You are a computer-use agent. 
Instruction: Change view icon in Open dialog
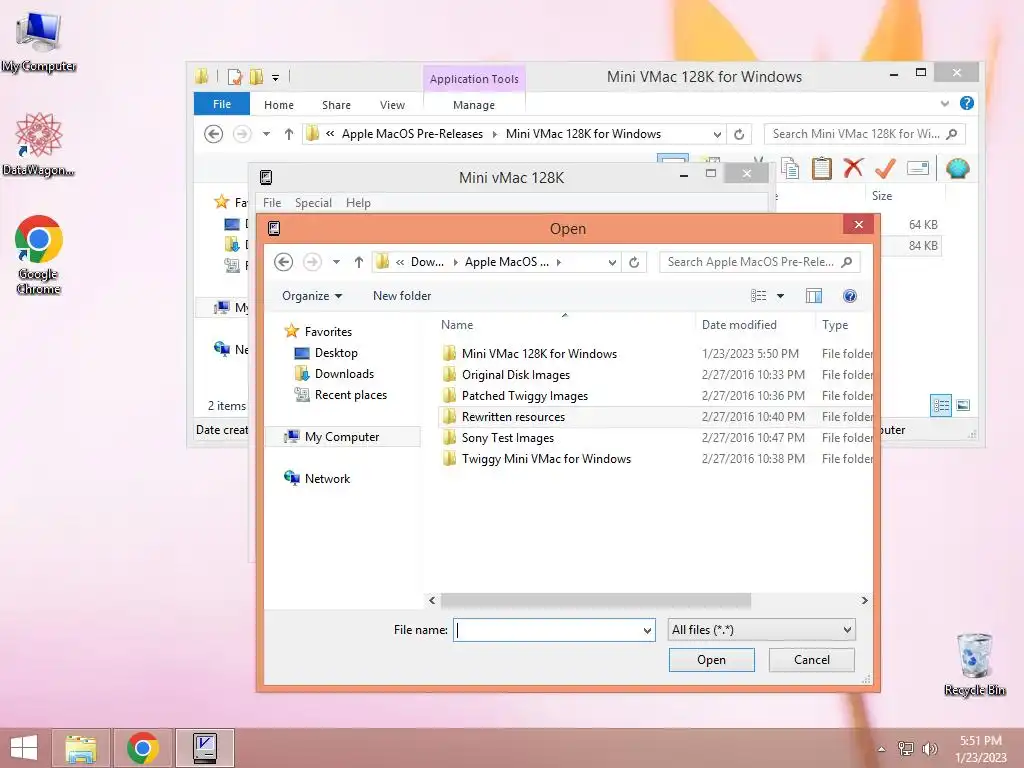(x=758, y=296)
